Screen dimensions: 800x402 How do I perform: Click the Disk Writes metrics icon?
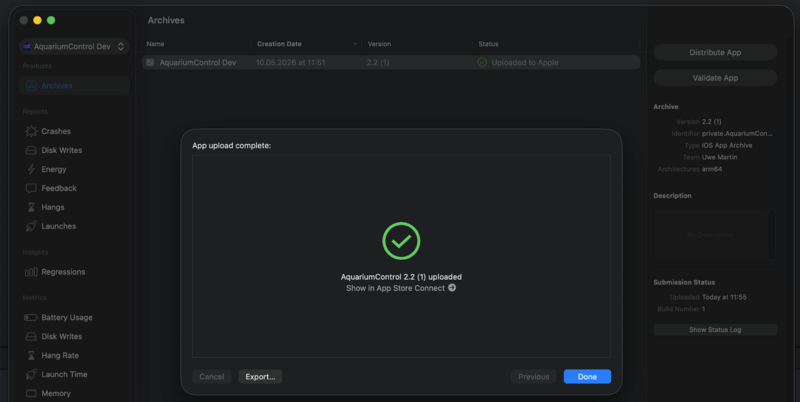31,336
